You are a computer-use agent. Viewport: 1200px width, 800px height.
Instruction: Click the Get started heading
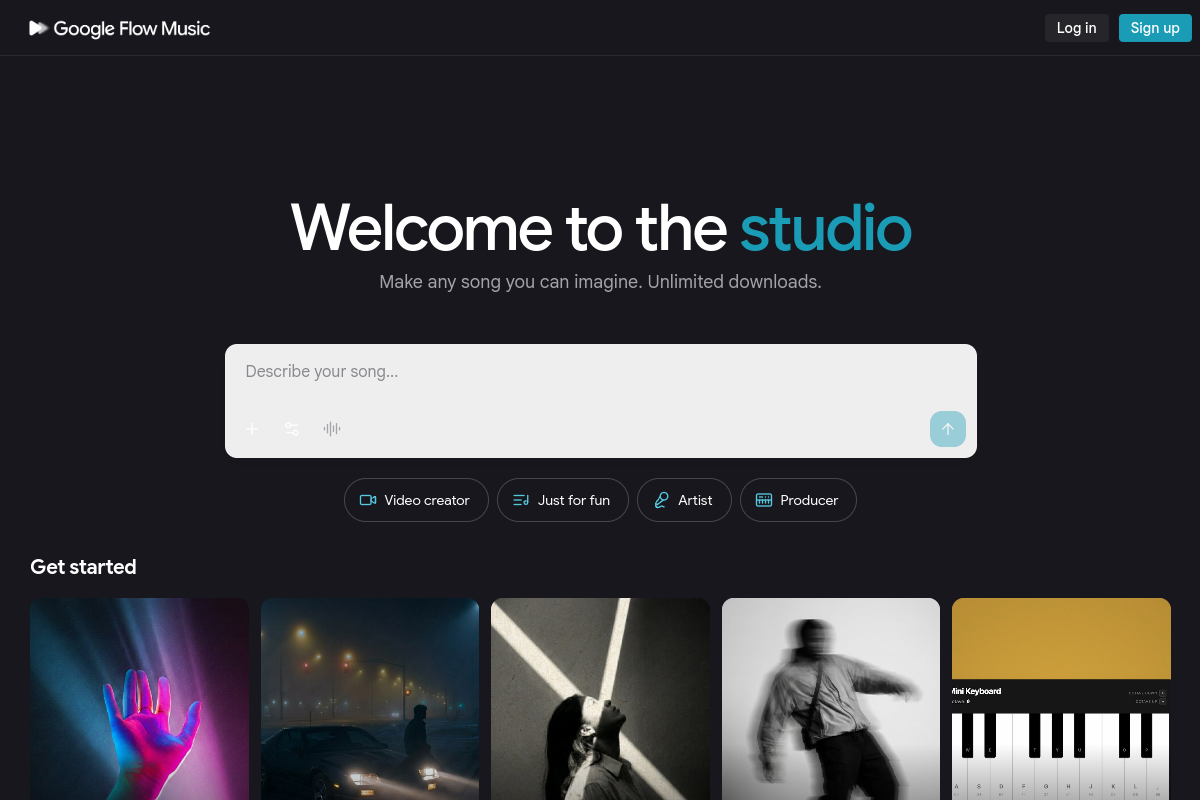point(83,567)
